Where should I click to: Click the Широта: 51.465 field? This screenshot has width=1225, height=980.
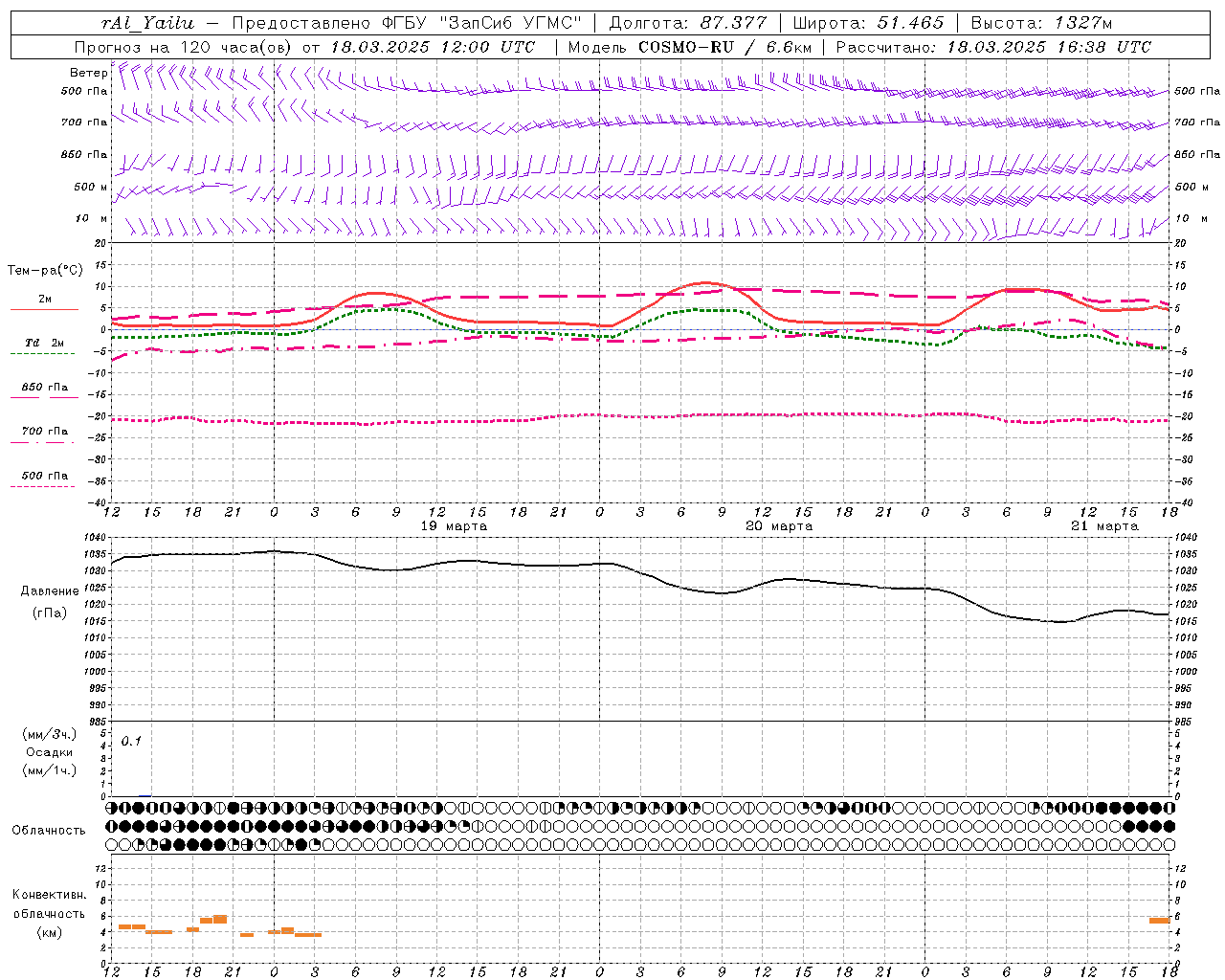(869, 23)
